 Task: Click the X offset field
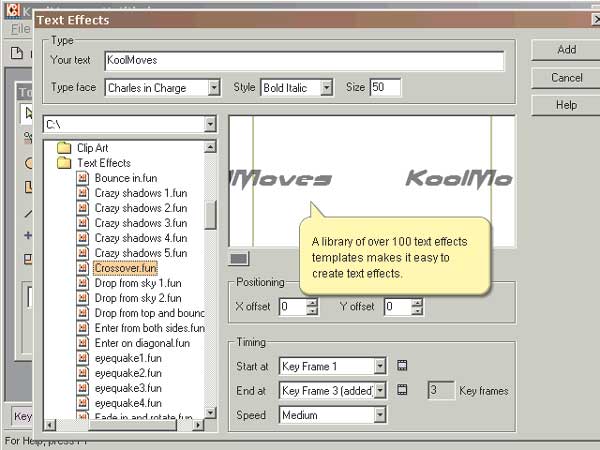[x=293, y=307]
